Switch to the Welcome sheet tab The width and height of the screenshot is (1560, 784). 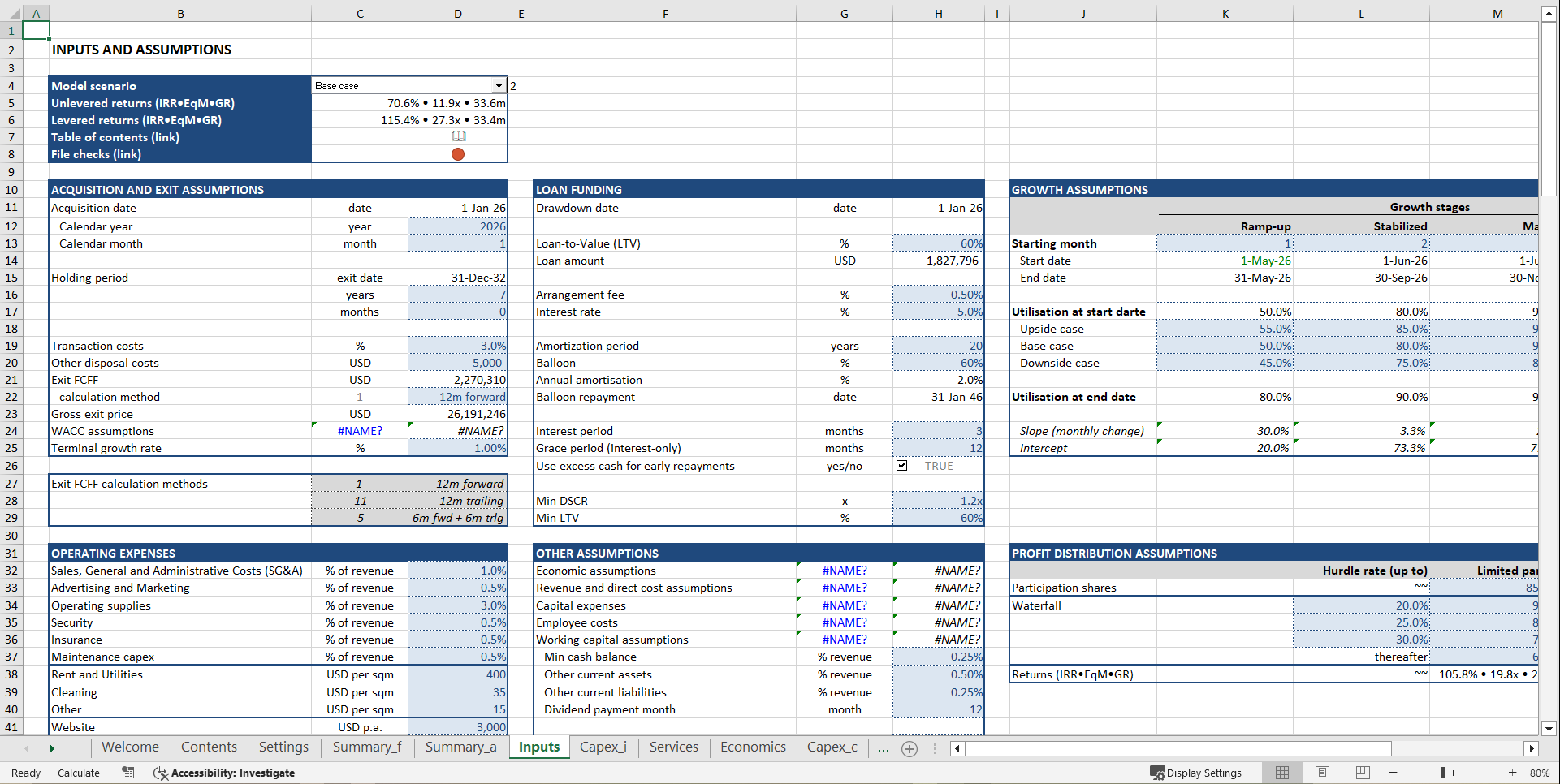130,747
